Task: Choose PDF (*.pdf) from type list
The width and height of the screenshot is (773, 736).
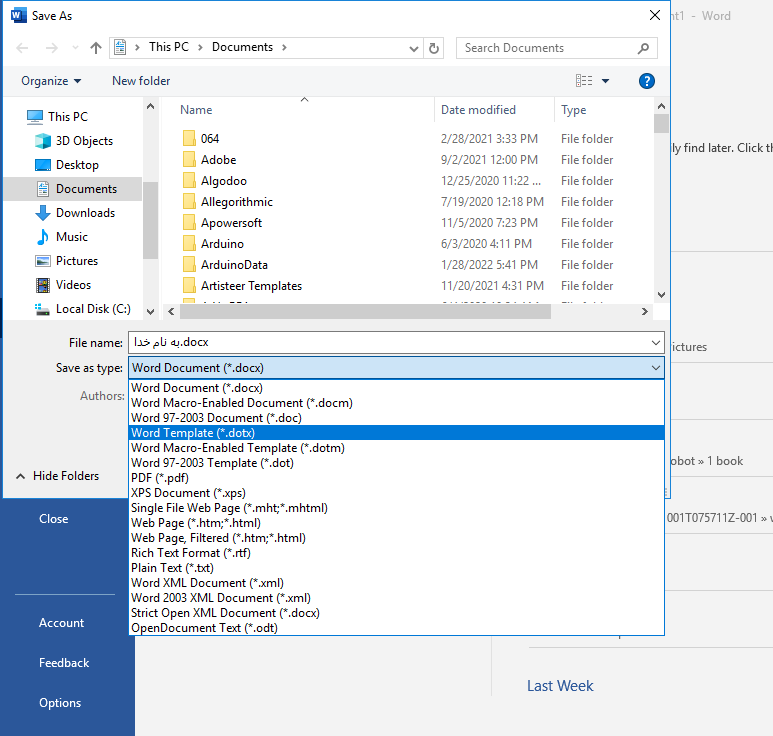Action: coord(160,478)
